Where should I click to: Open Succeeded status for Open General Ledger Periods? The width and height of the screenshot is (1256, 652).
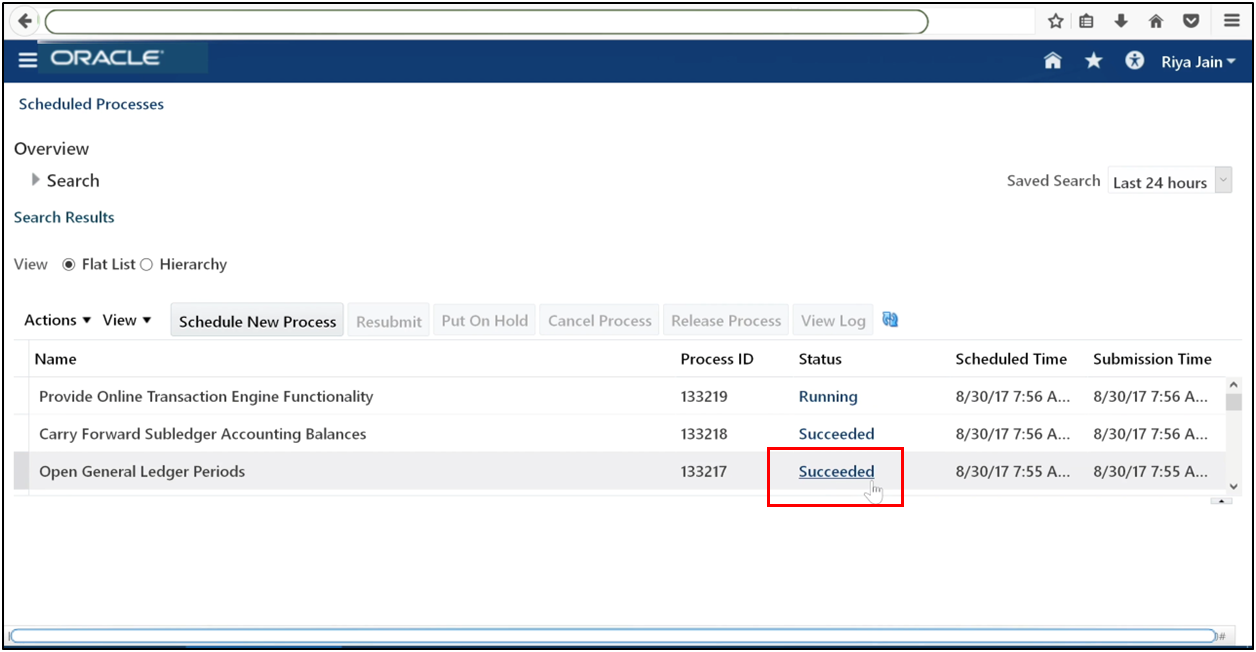pos(836,471)
